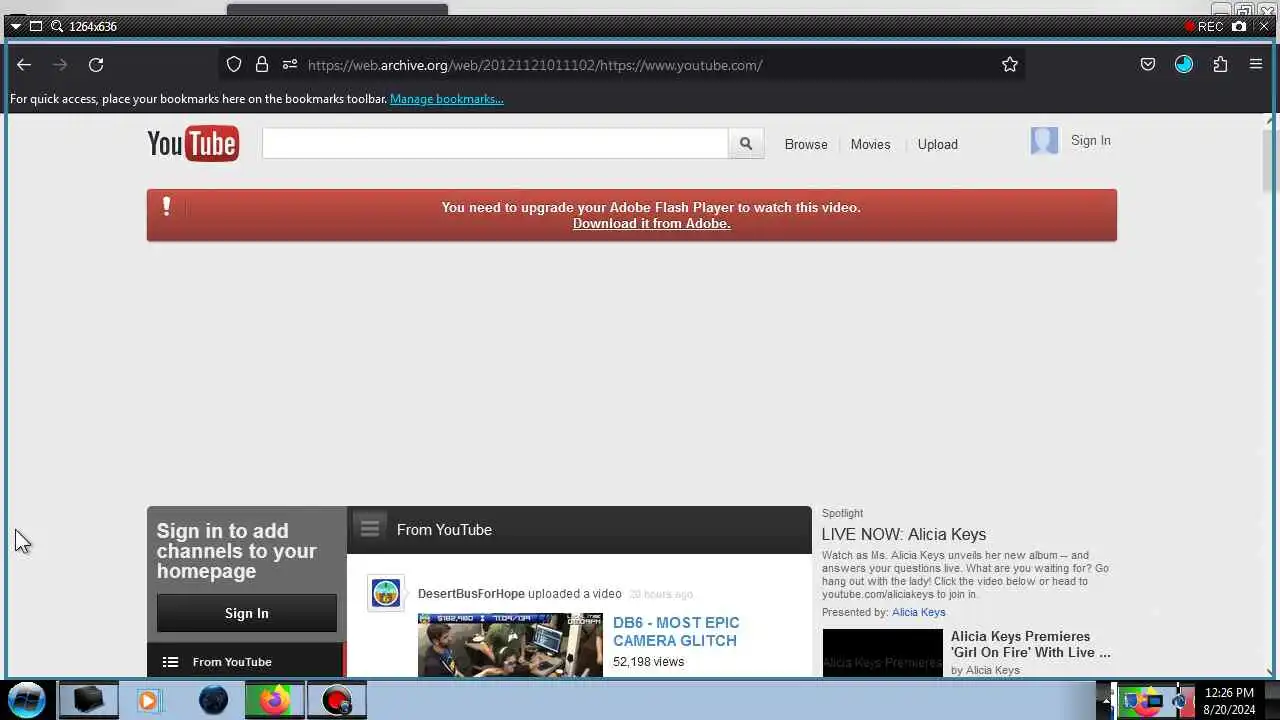
Task: Click the recorder camera snapshot icon
Action: (x=1240, y=26)
